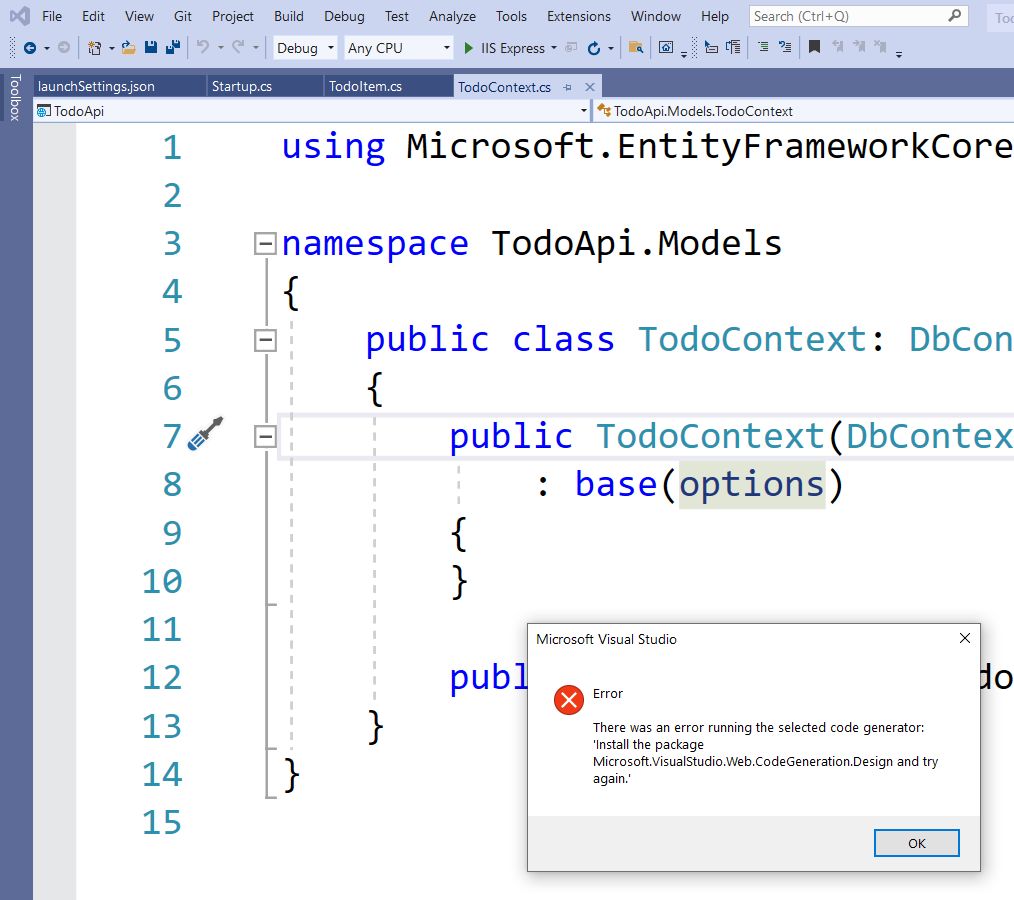The width and height of the screenshot is (1014, 900).
Task: Collapse the namespace TodoApi.Models block
Action: [265, 244]
